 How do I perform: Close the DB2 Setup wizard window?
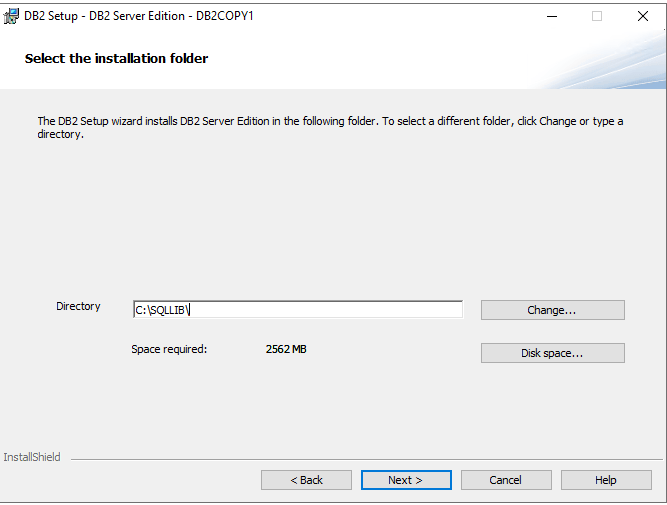point(643,16)
